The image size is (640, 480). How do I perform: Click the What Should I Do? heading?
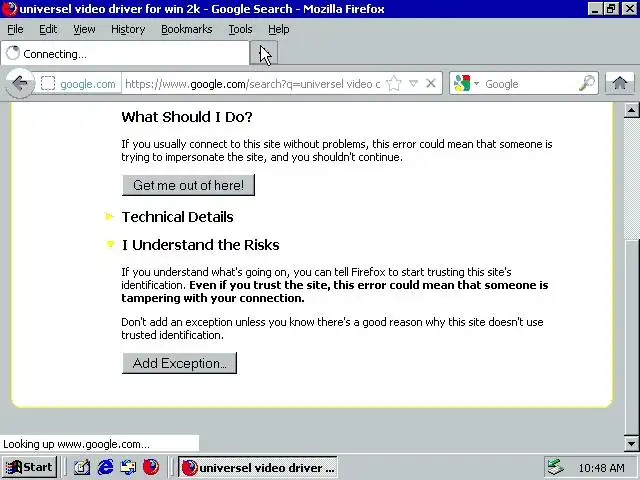pos(187,117)
